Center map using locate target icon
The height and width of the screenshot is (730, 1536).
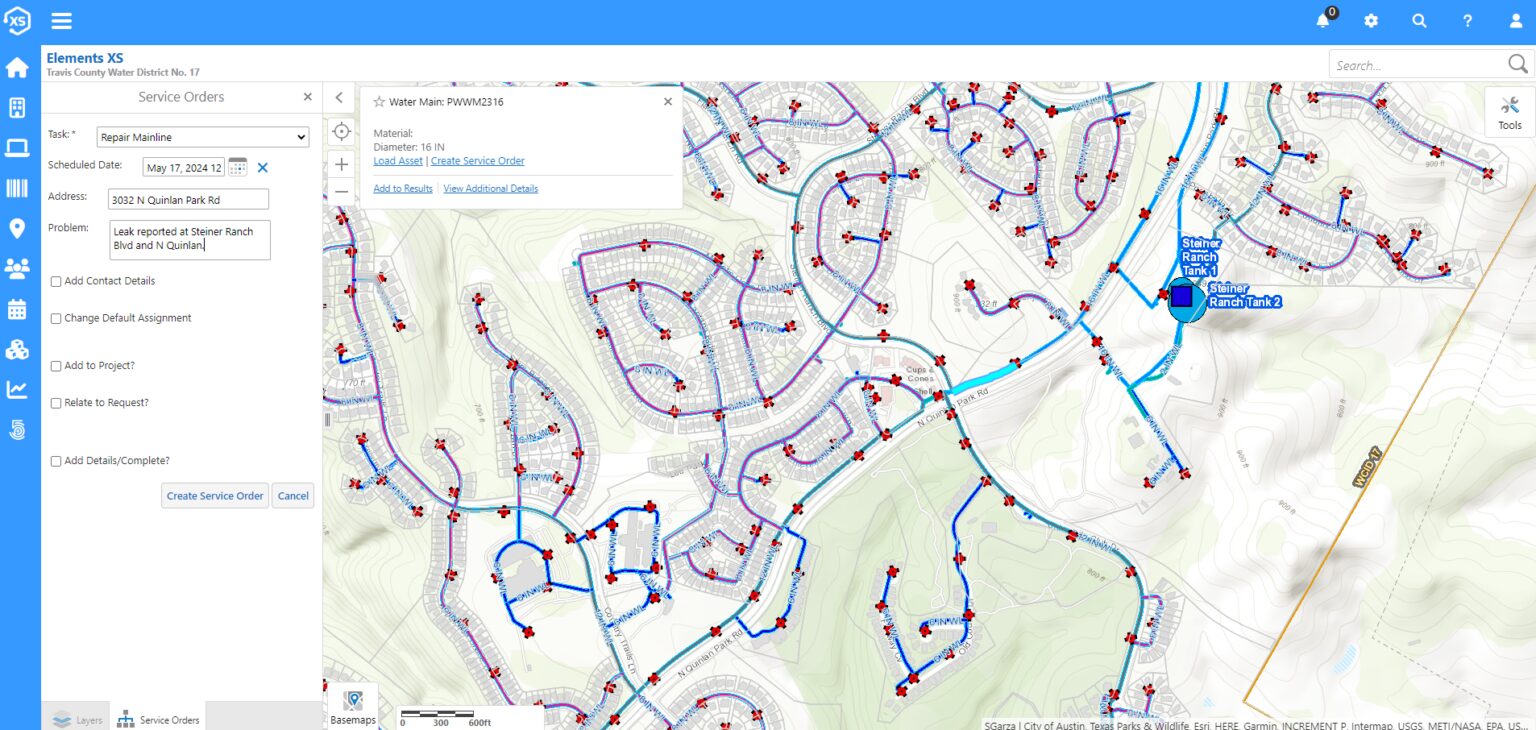click(x=342, y=131)
